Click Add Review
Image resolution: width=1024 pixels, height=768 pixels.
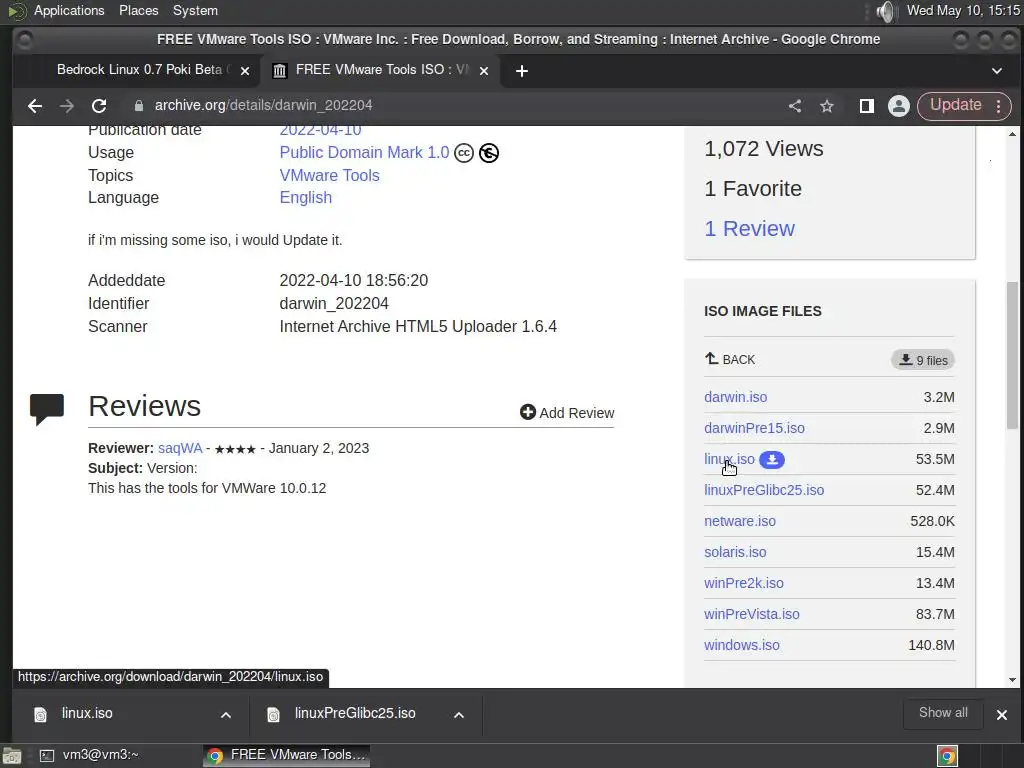(x=567, y=413)
